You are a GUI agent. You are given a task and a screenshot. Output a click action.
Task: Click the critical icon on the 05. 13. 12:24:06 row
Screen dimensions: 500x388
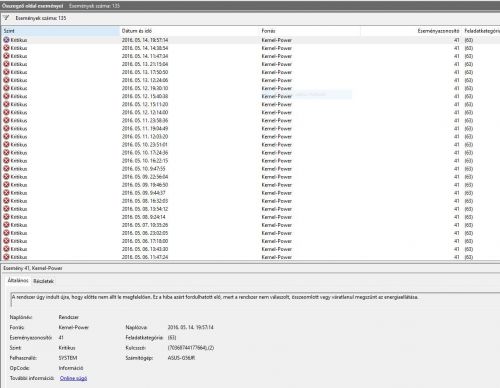pos(6,80)
